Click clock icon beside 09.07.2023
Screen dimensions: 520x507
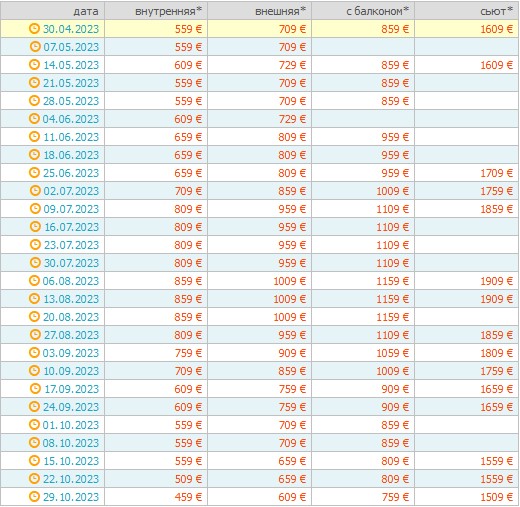35,209
